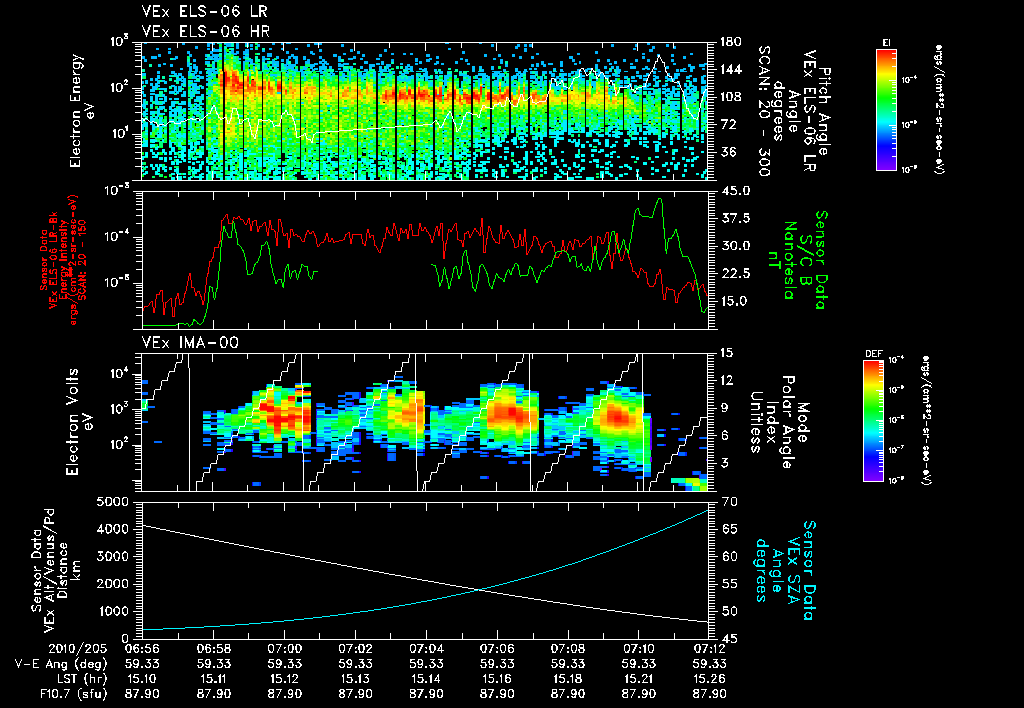The width and height of the screenshot is (1024, 708).
Task: Click the 180 pitch angle tick label
Action: (730, 42)
